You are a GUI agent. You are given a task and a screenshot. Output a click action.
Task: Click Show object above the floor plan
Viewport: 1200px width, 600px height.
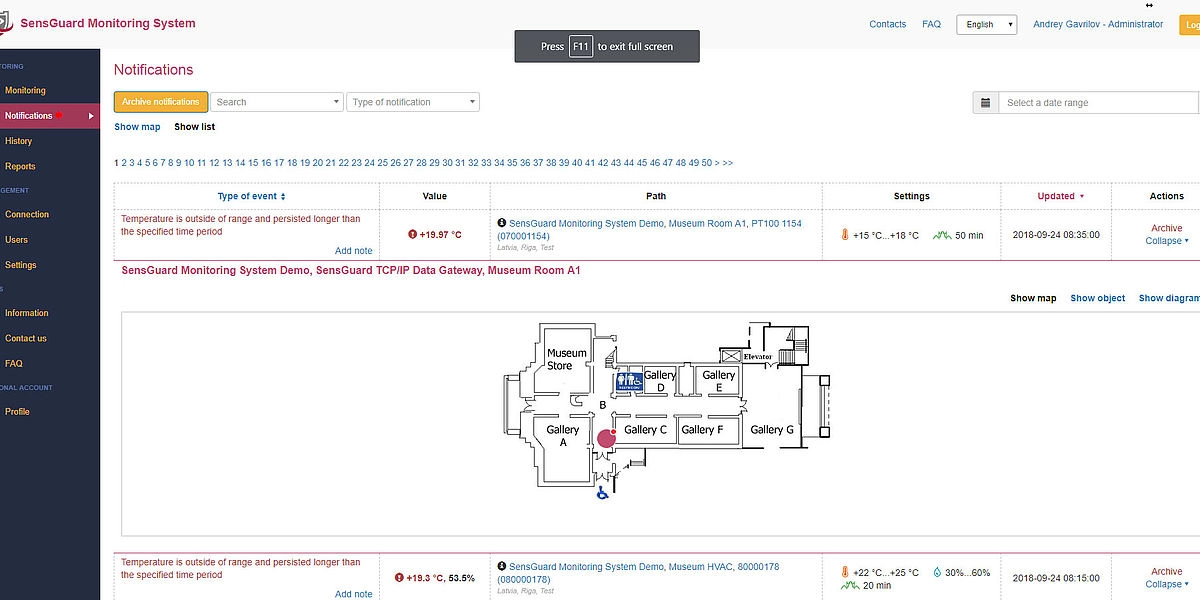pyautogui.click(x=1097, y=298)
